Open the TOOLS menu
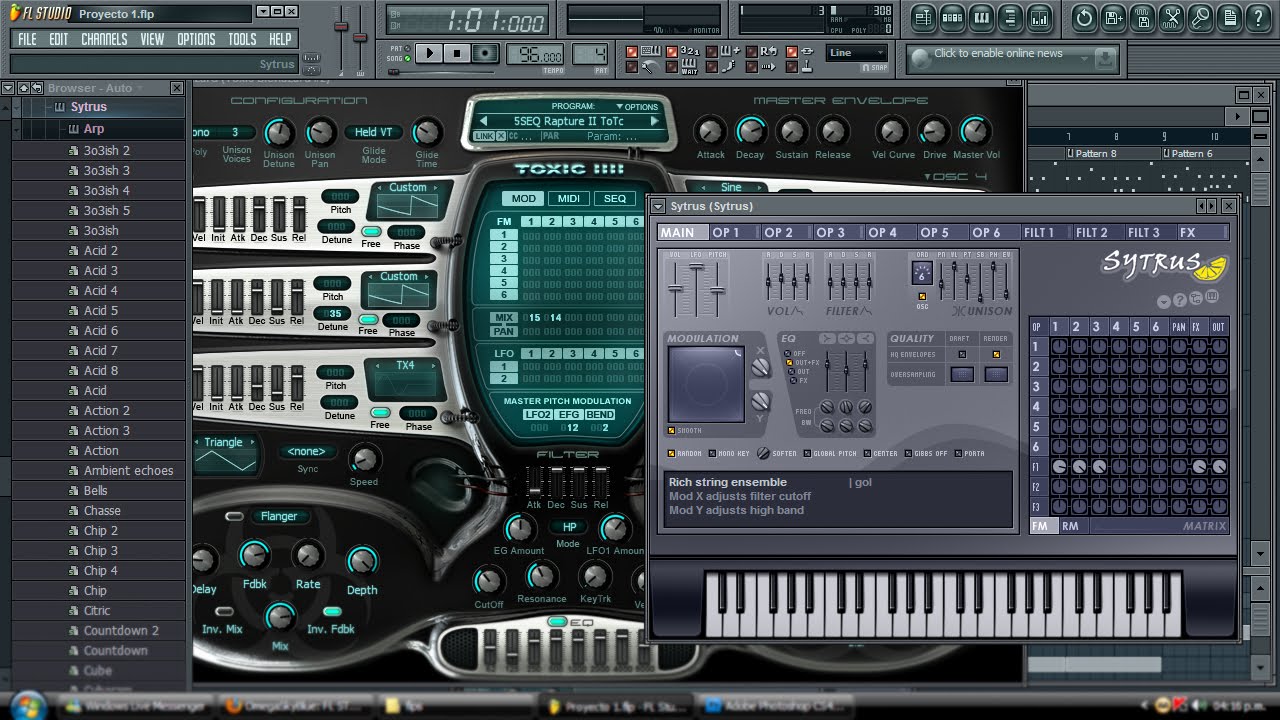 pos(242,39)
